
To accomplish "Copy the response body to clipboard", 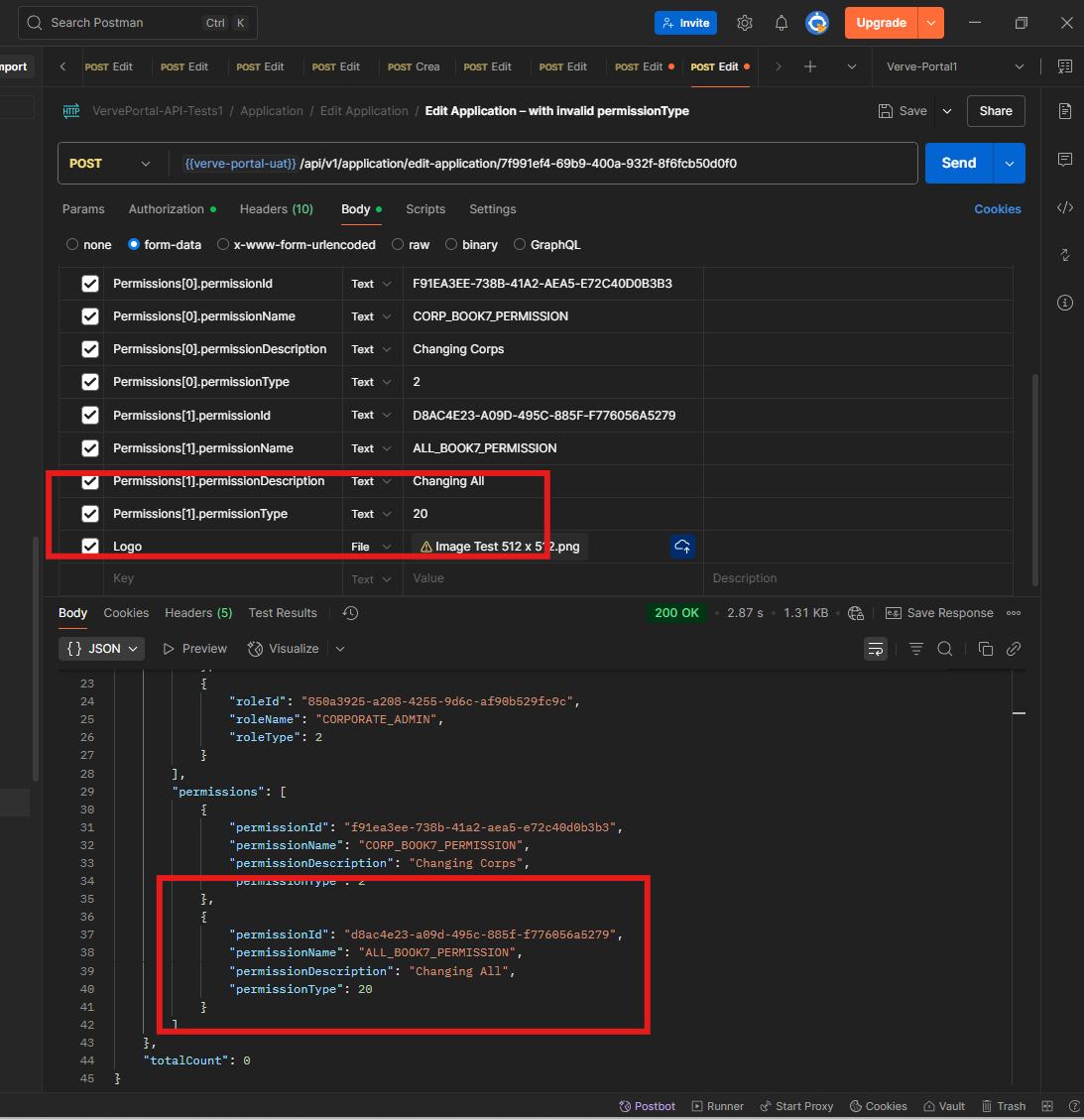I will [x=985, y=649].
